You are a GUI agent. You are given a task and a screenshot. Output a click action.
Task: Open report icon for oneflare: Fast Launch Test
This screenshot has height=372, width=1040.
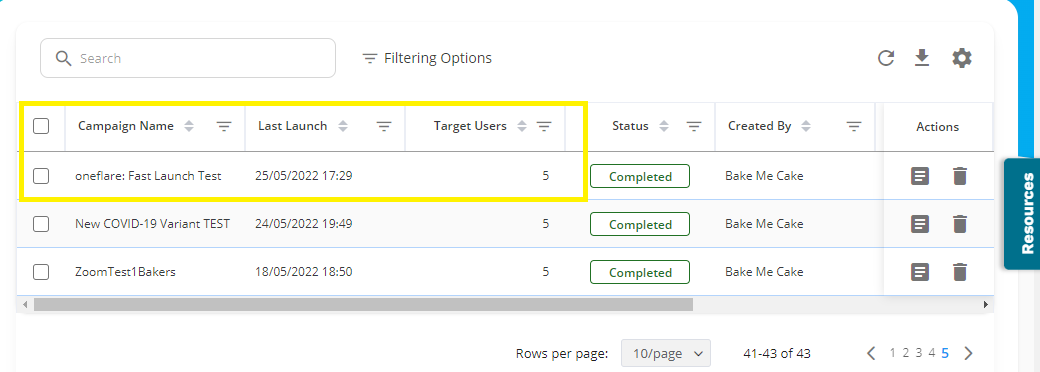coord(920,176)
